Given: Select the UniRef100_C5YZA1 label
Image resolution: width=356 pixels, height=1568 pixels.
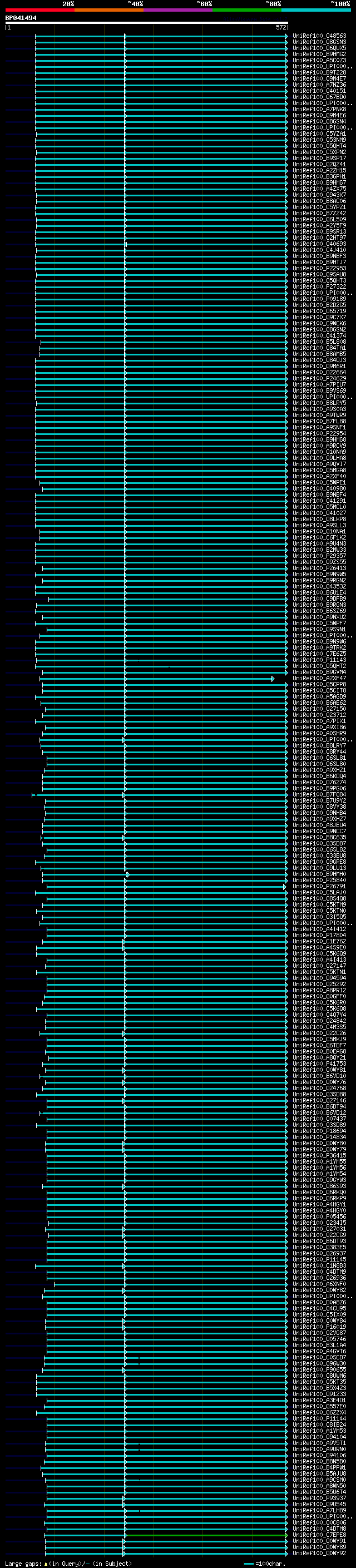Looking at the screenshot, I should 319,134.
